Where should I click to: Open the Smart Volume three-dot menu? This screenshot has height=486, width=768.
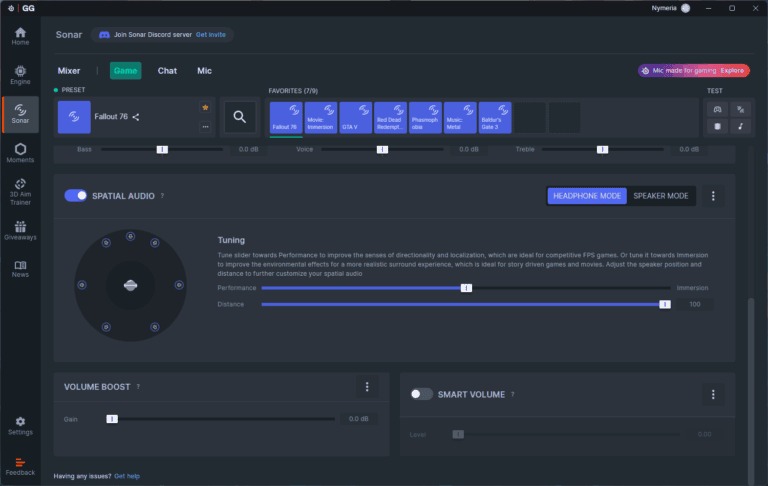(713, 394)
